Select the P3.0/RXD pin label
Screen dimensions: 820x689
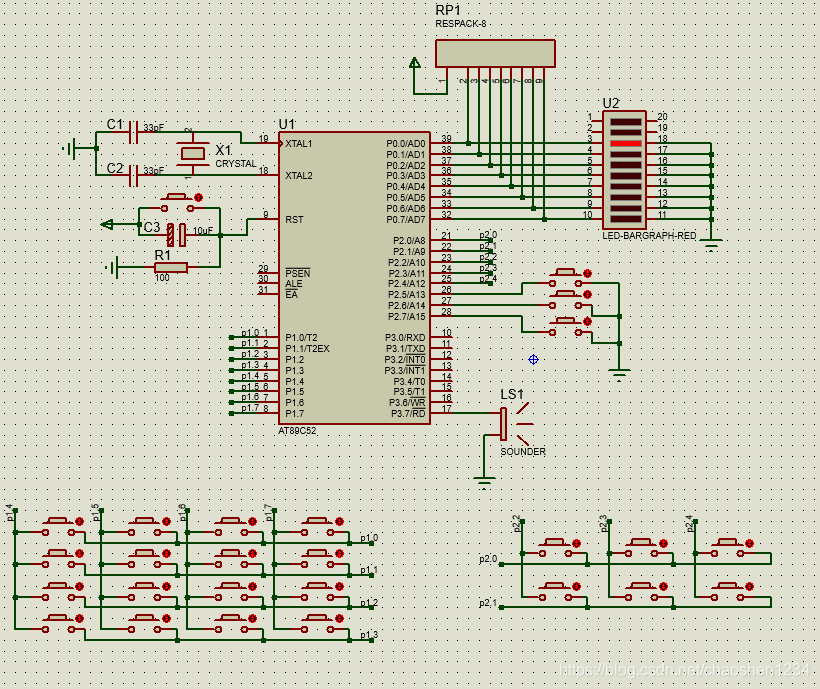click(x=405, y=338)
